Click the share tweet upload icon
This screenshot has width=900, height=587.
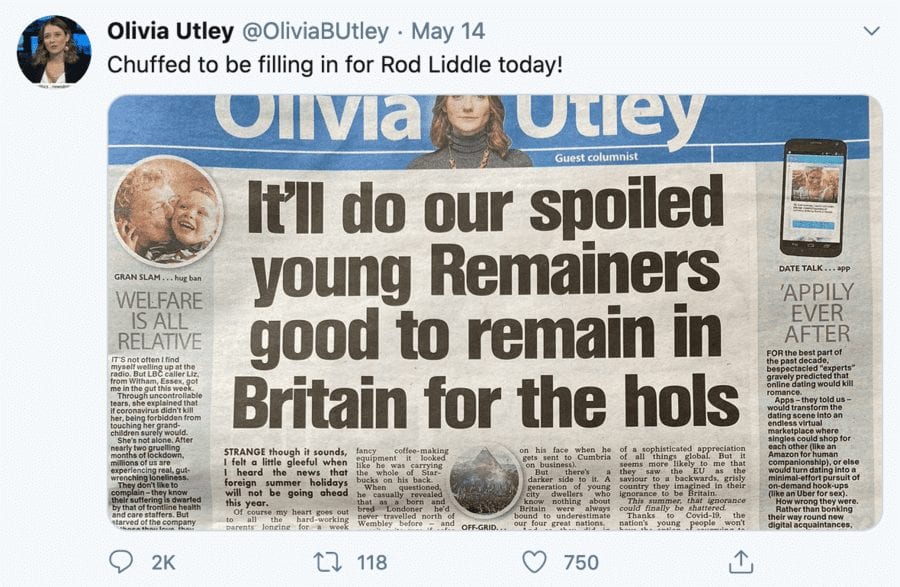(x=740, y=562)
